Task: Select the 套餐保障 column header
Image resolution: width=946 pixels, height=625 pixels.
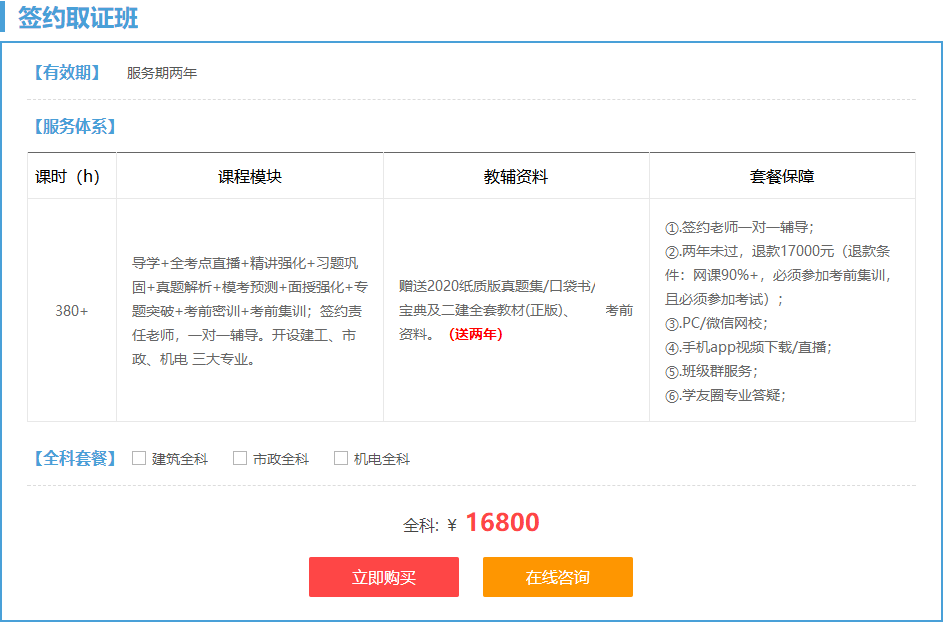Action: pos(782,177)
